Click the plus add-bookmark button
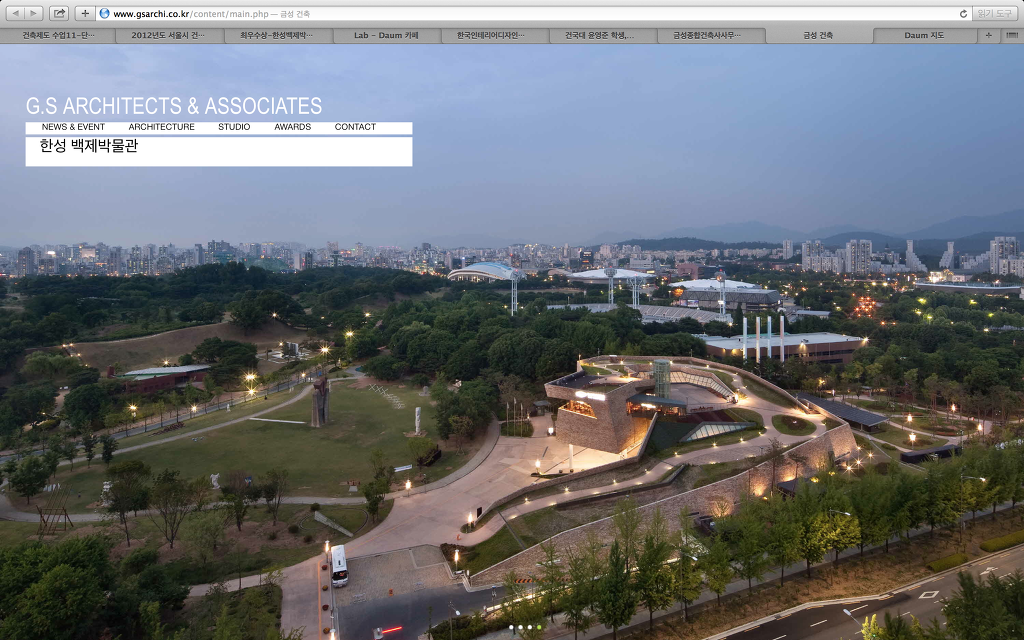Image resolution: width=1024 pixels, height=640 pixels. [x=85, y=13]
